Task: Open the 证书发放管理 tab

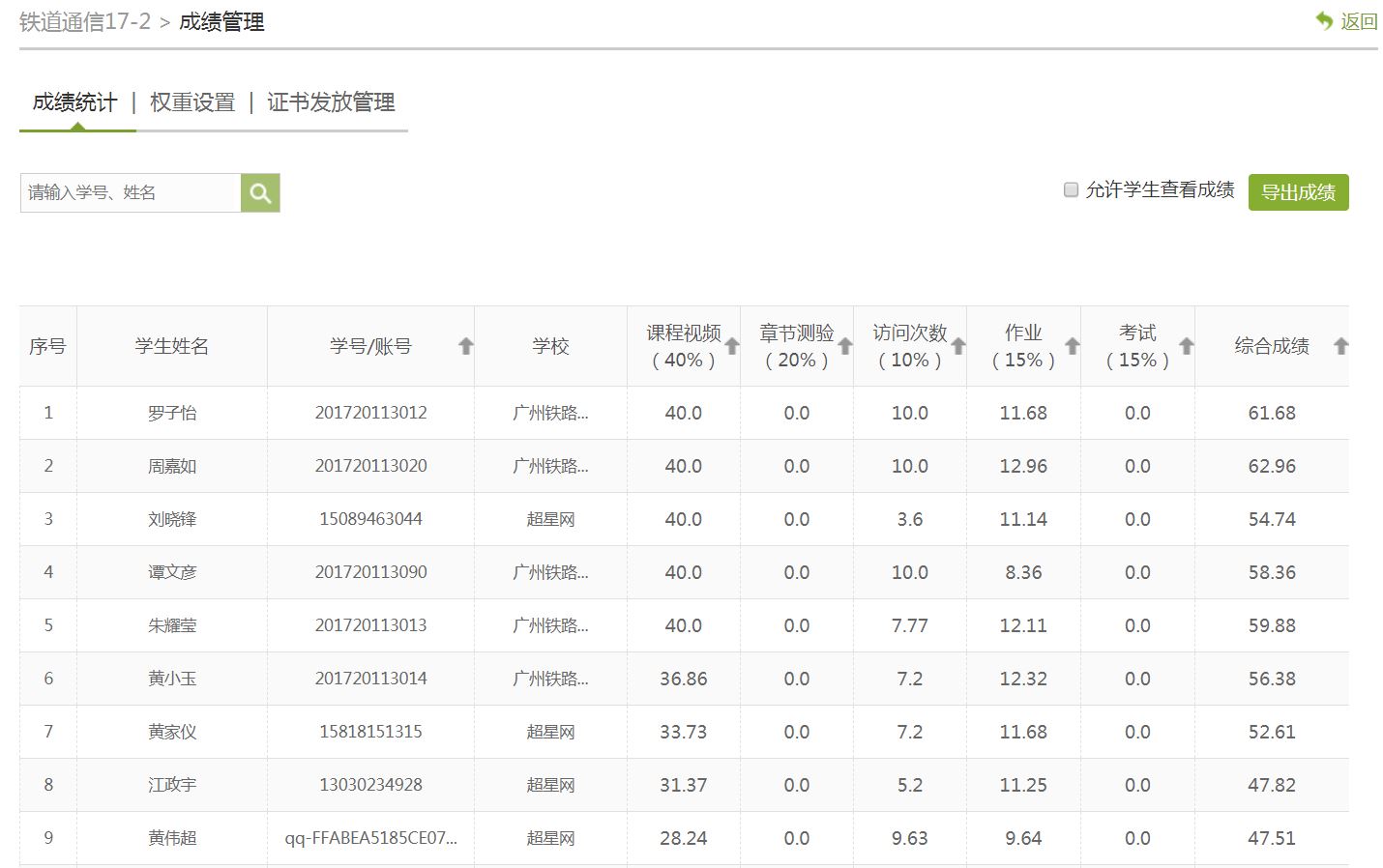Action: (x=331, y=102)
